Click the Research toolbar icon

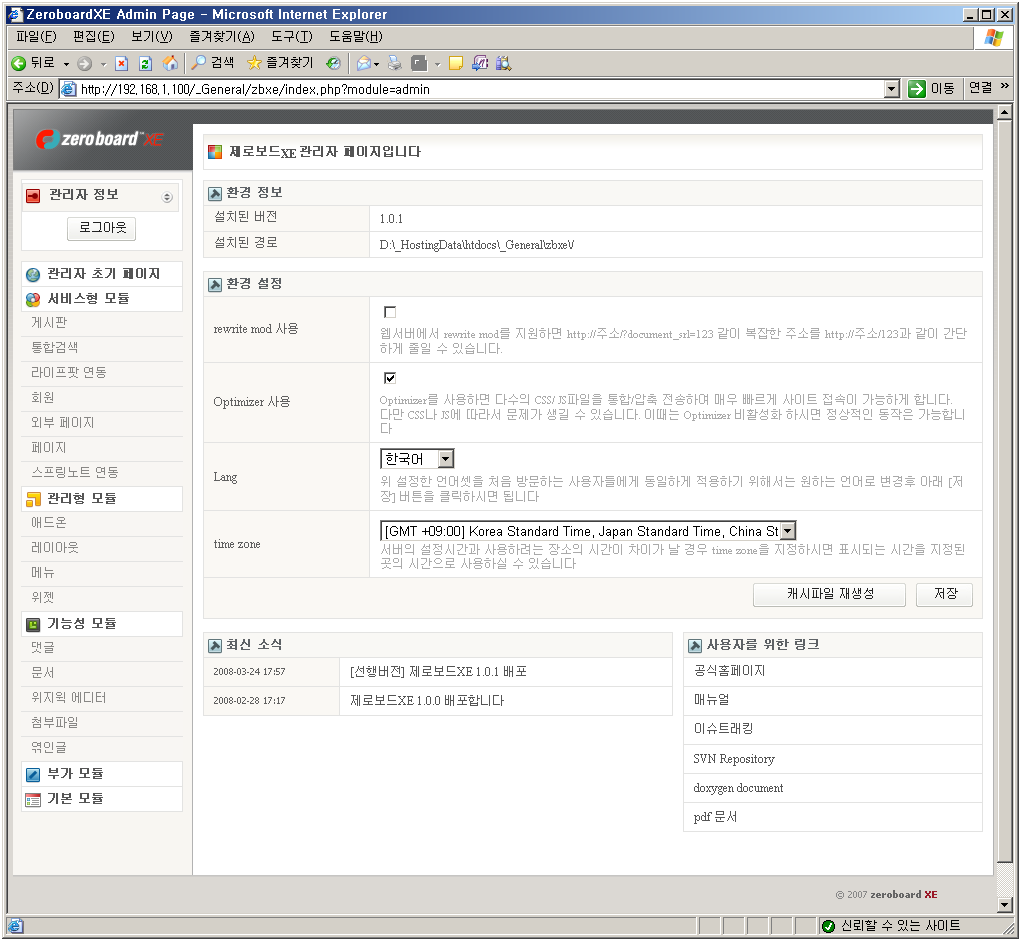[503, 63]
